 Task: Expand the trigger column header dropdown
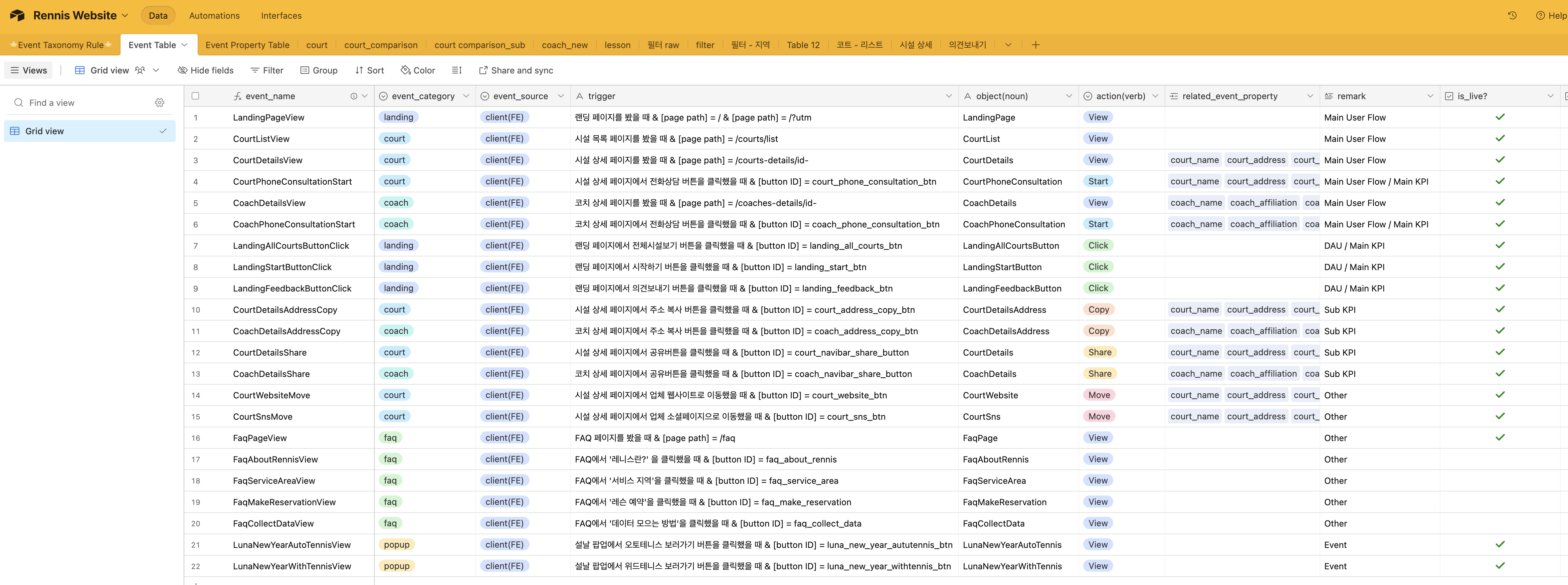(x=948, y=96)
